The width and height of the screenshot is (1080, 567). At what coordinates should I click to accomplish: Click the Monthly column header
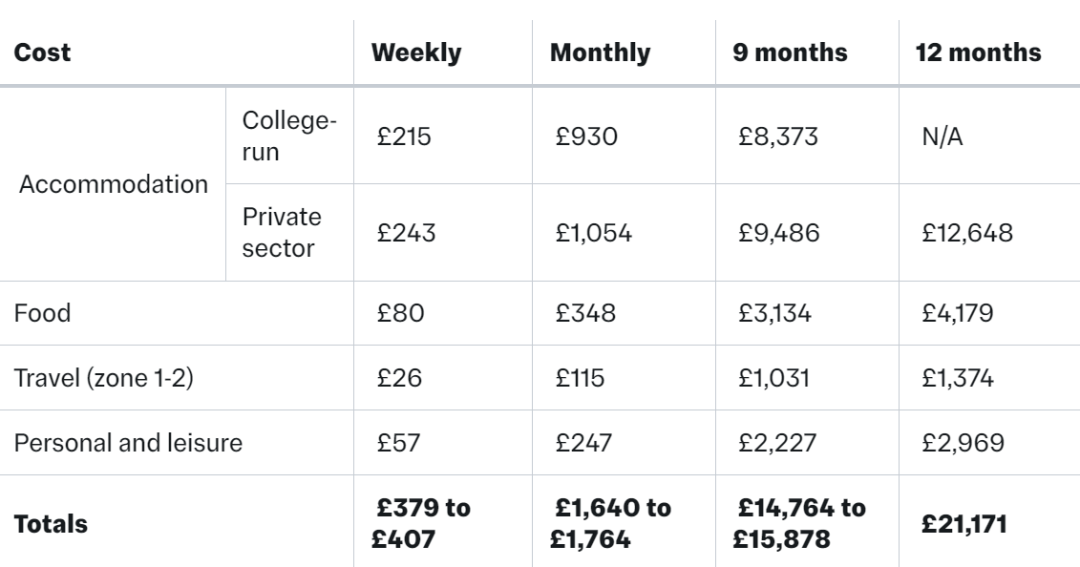coord(600,53)
